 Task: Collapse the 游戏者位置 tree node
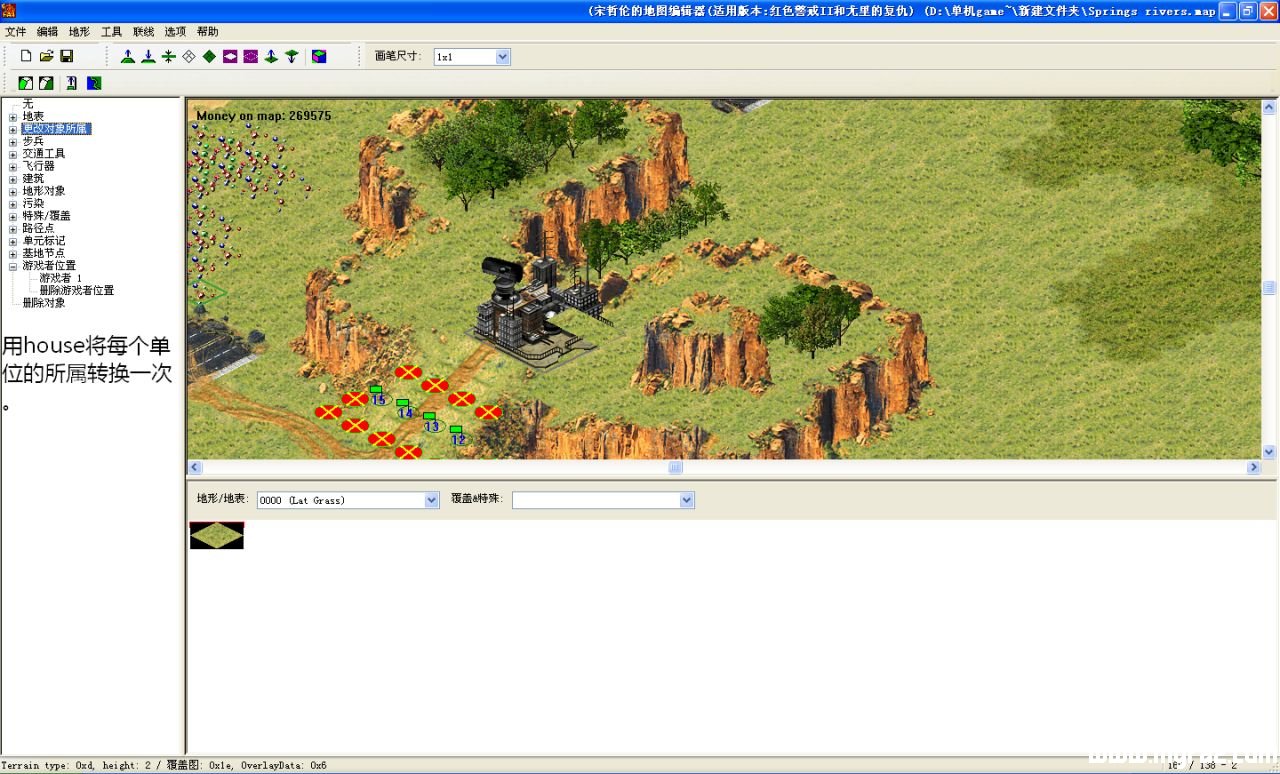point(13,266)
